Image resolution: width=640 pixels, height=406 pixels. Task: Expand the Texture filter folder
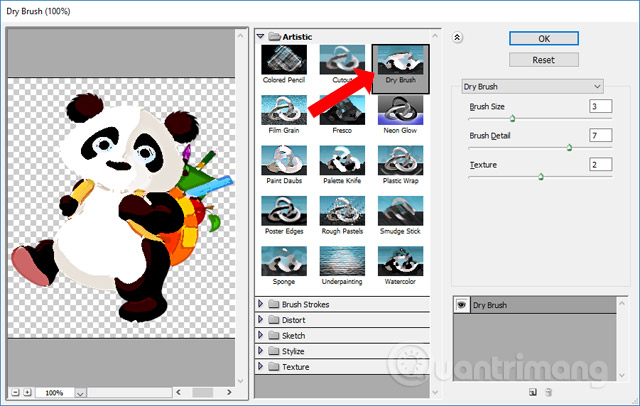coord(260,366)
